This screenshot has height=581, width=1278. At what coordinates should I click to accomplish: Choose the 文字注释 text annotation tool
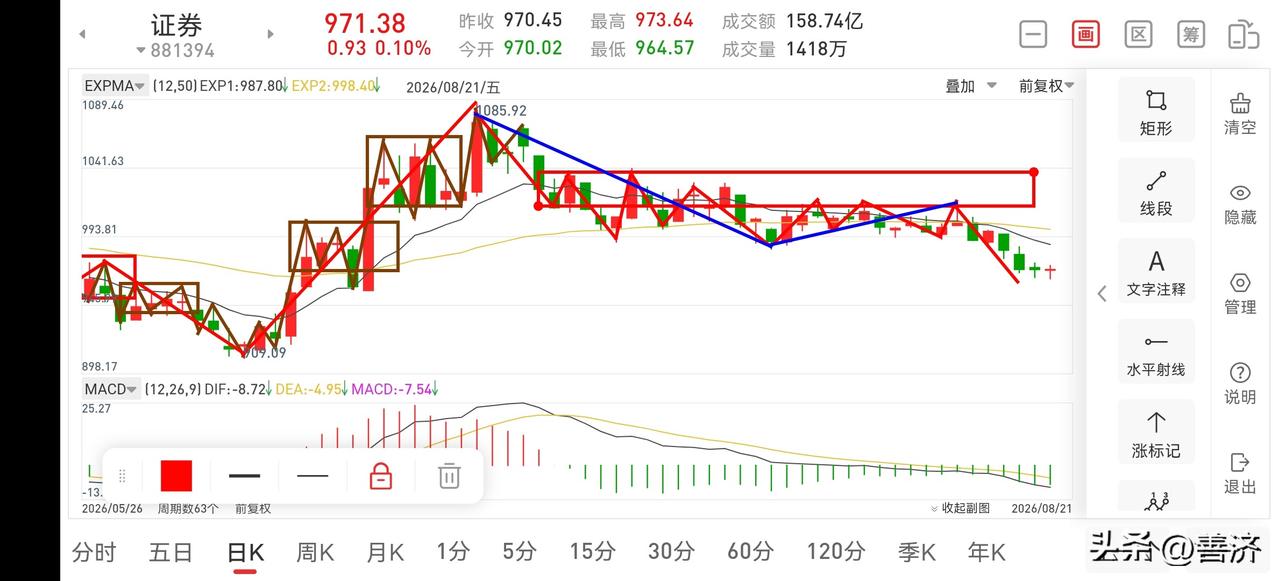[x=1156, y=272]
